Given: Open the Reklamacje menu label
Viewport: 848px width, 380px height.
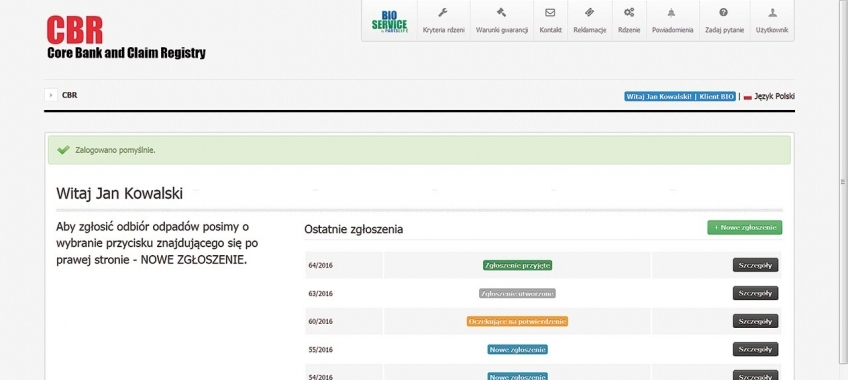Looking at the screenshot, I should [589, 30].
